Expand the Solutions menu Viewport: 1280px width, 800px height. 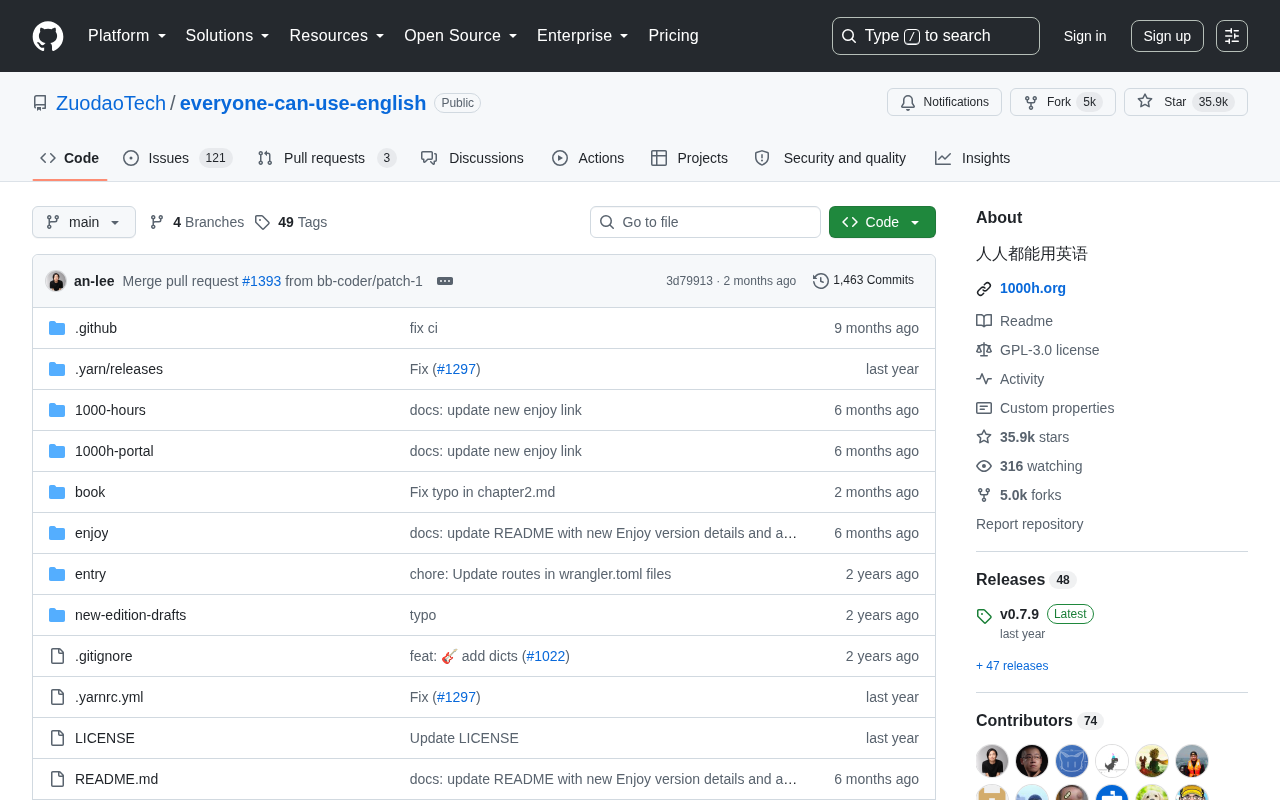227,36
